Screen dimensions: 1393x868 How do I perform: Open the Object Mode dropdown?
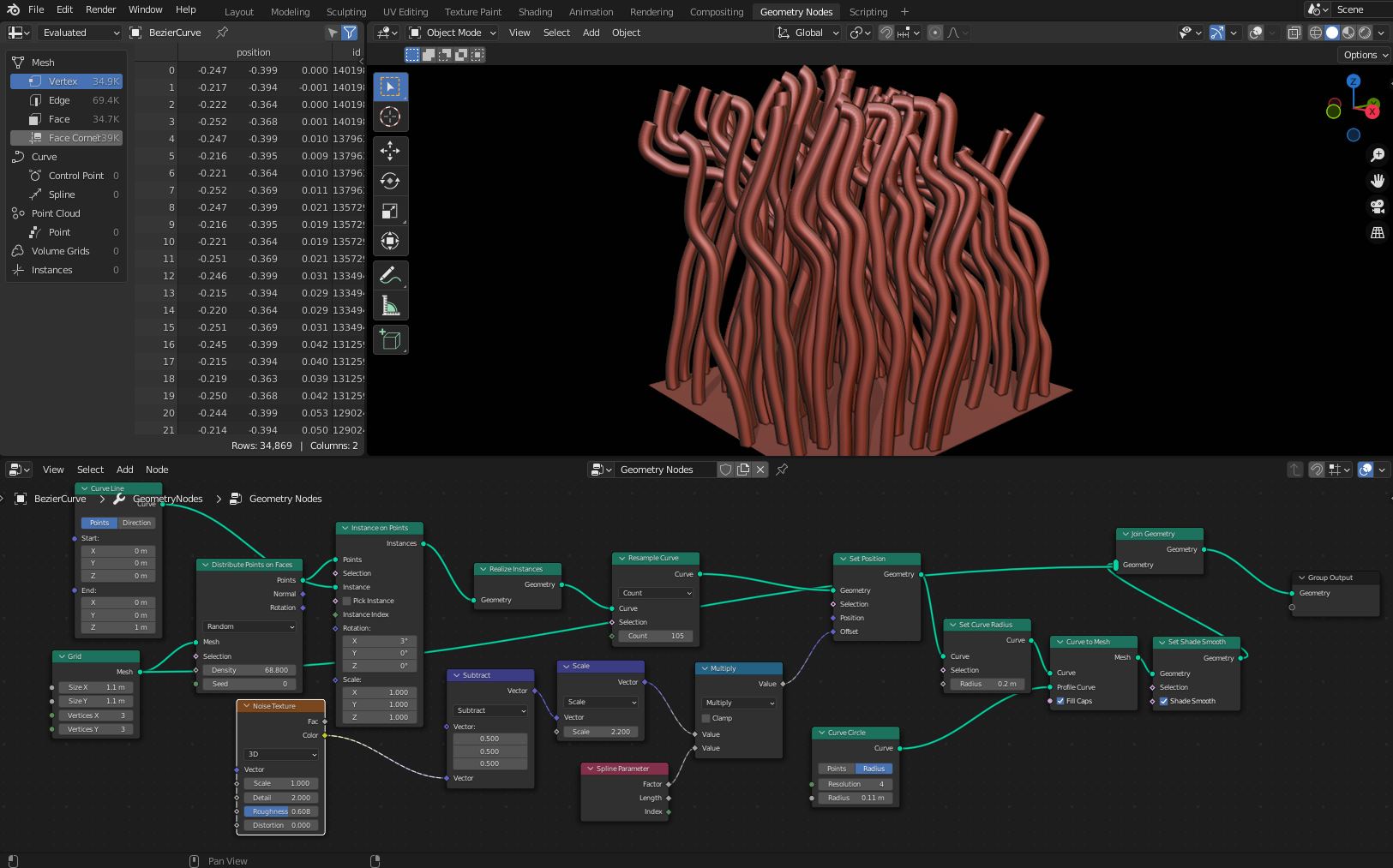coord(453,33)
